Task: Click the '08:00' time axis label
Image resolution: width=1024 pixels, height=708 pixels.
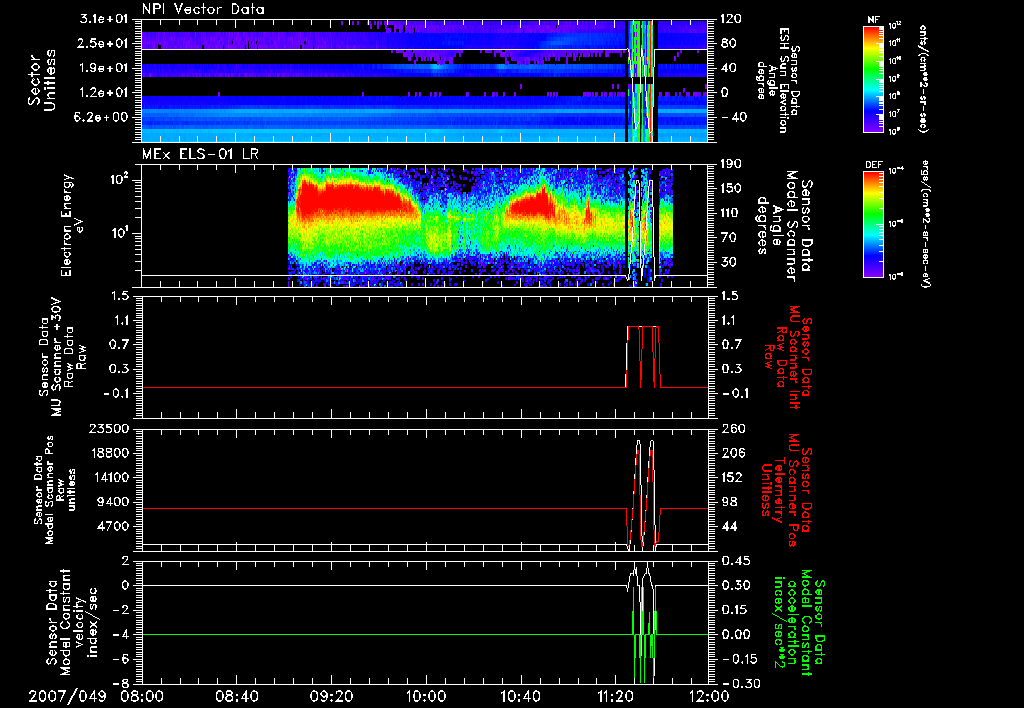Action: point(142,696)
